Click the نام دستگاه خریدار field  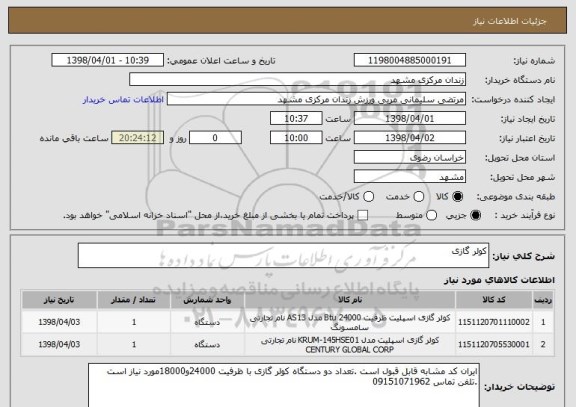(298, 80)
